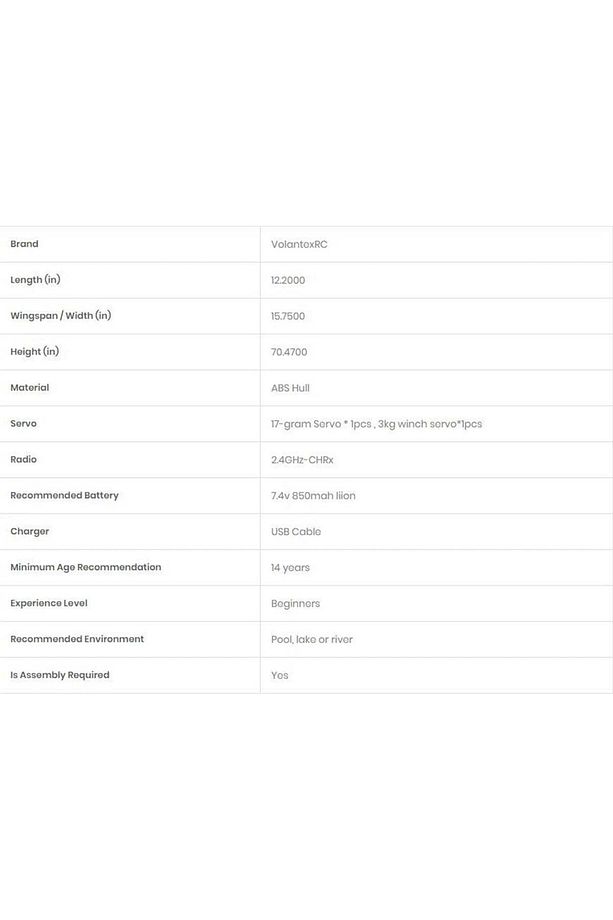Select the USB Cable charger value
This screenshot has height=920, width=613.
tap(296, 532)
